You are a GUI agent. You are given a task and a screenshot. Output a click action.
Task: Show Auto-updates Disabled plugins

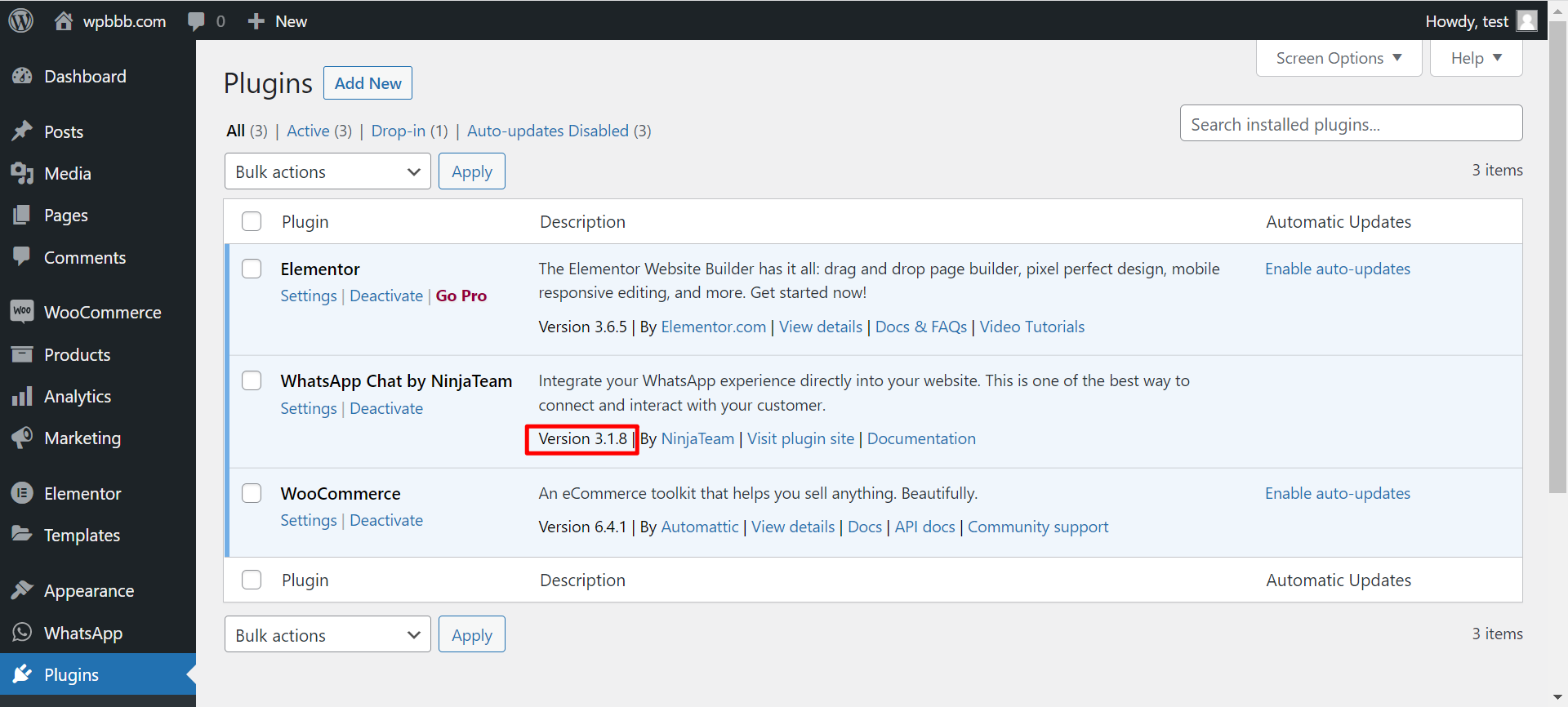(548, 131)
